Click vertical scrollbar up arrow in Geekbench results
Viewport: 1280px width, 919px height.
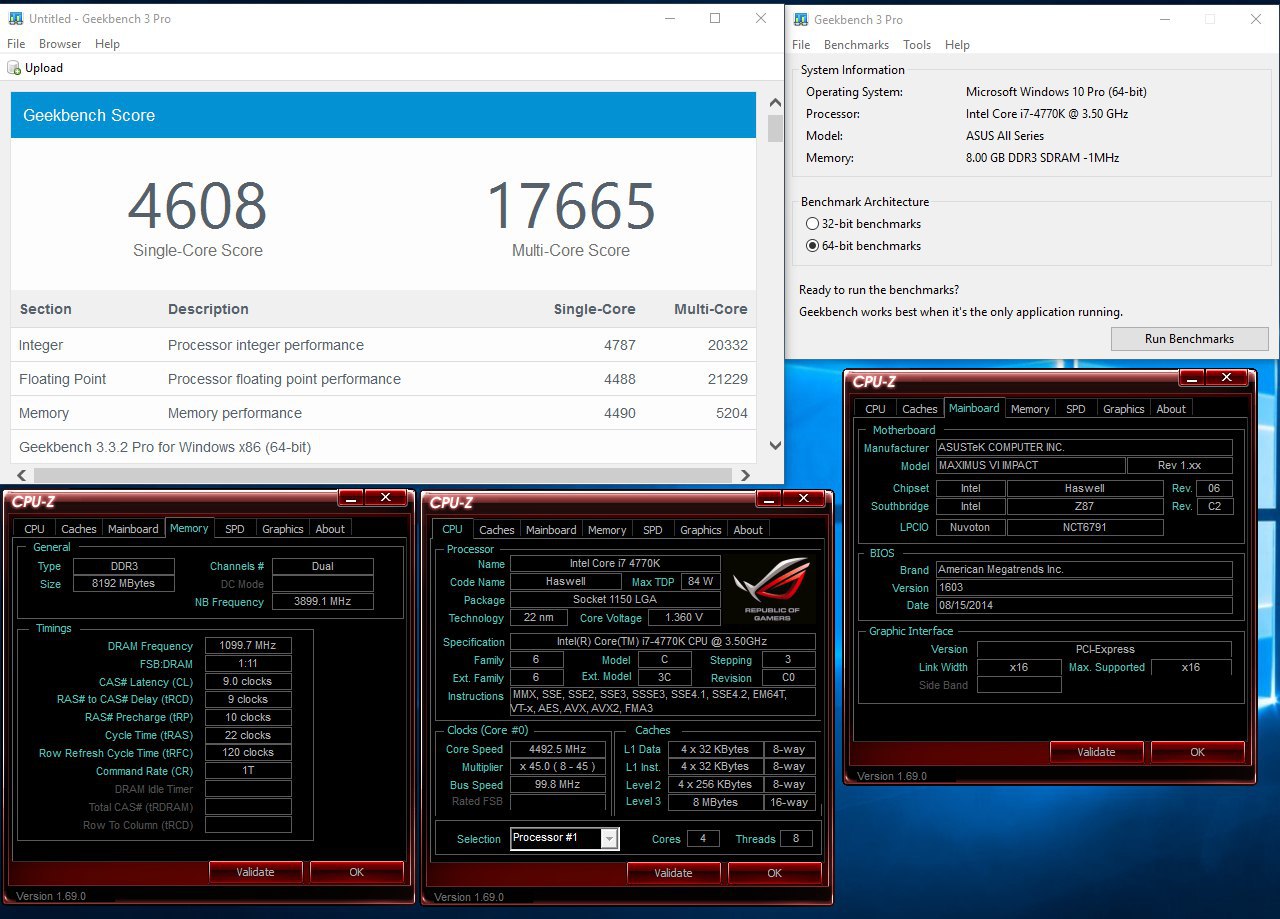click(x=775, y=102)
